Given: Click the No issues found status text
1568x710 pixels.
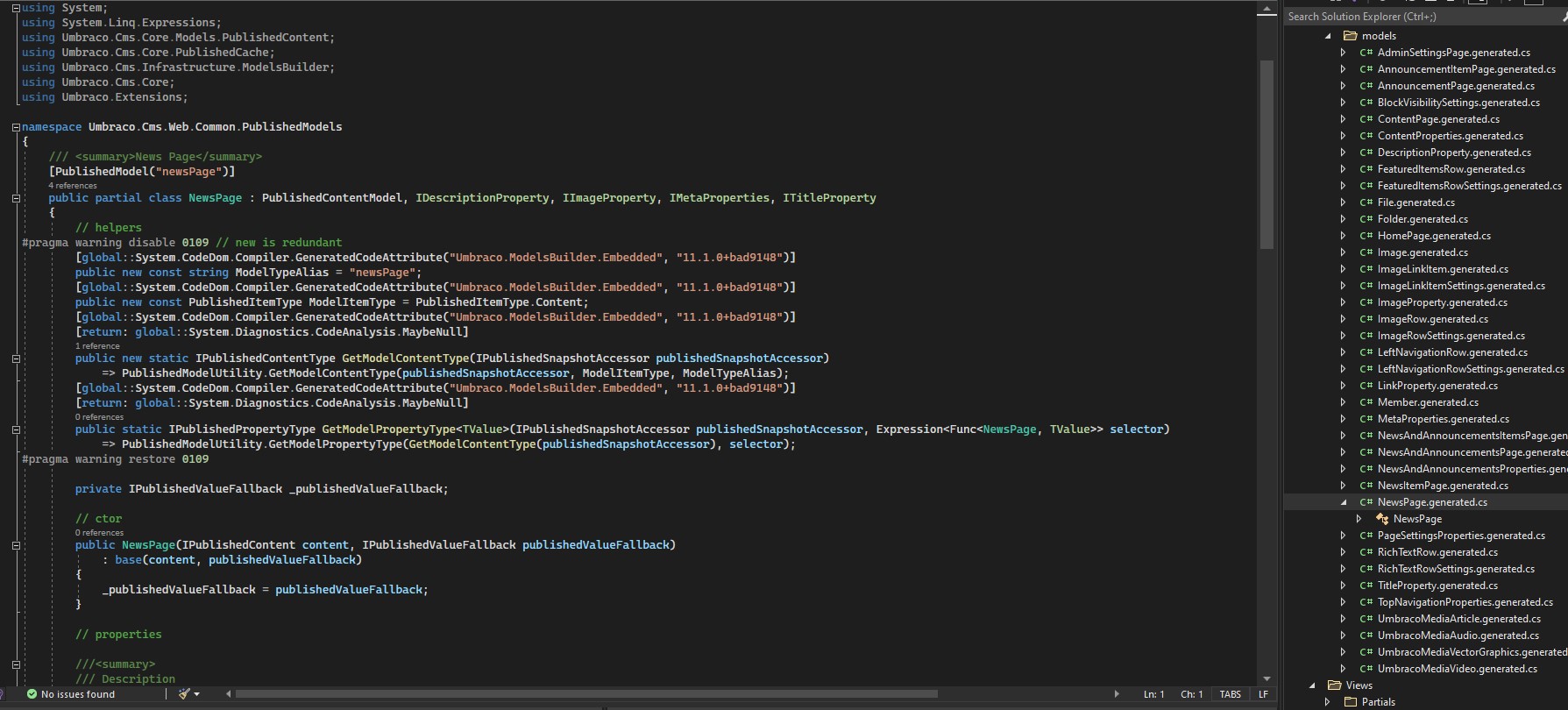Looking at the screenshot, I should point(78,694).
